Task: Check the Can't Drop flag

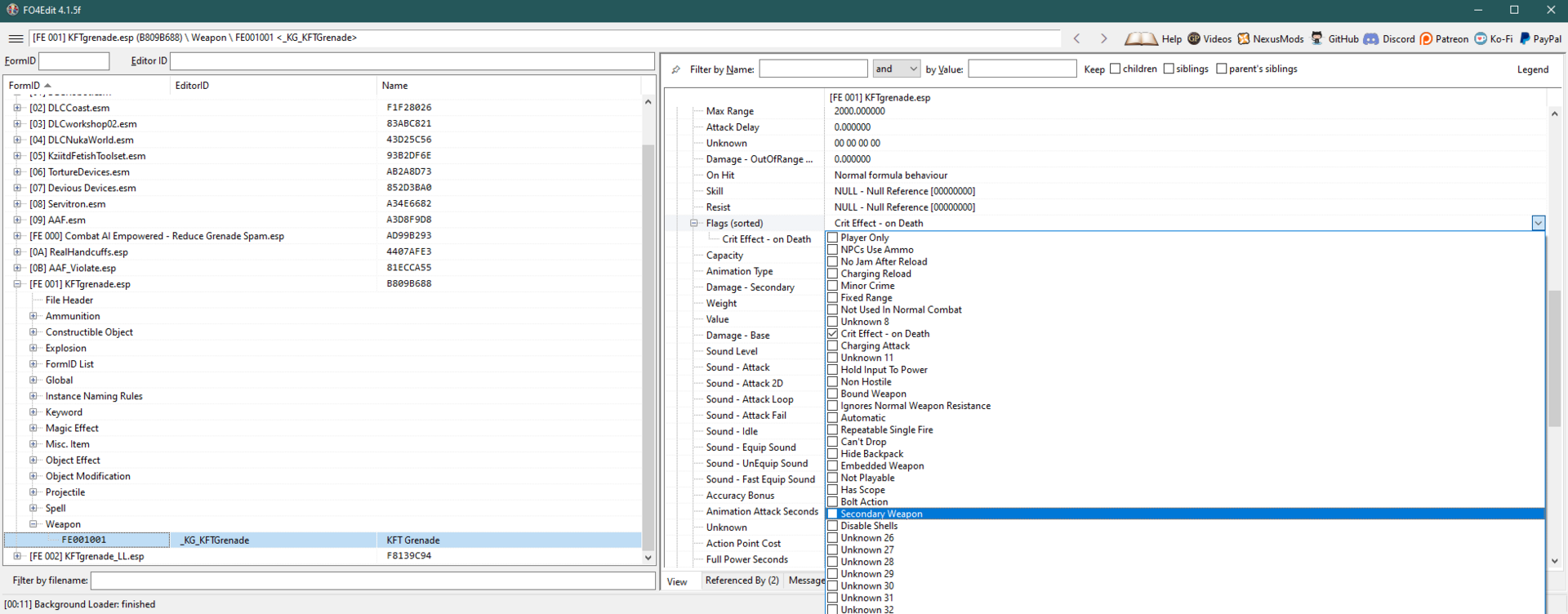Action: [833, 442]
